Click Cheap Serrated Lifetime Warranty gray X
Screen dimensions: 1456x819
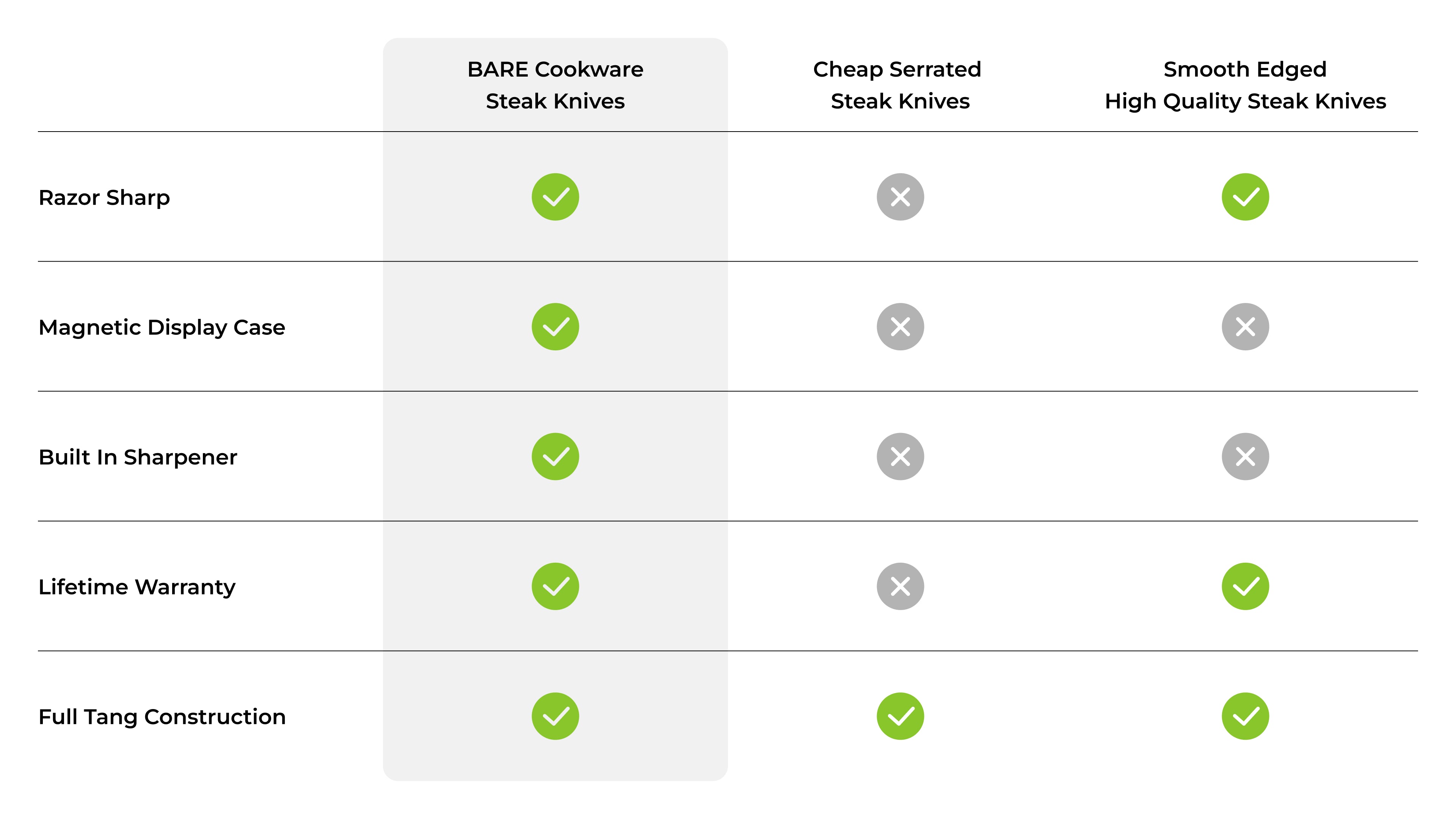coord(900,586)
